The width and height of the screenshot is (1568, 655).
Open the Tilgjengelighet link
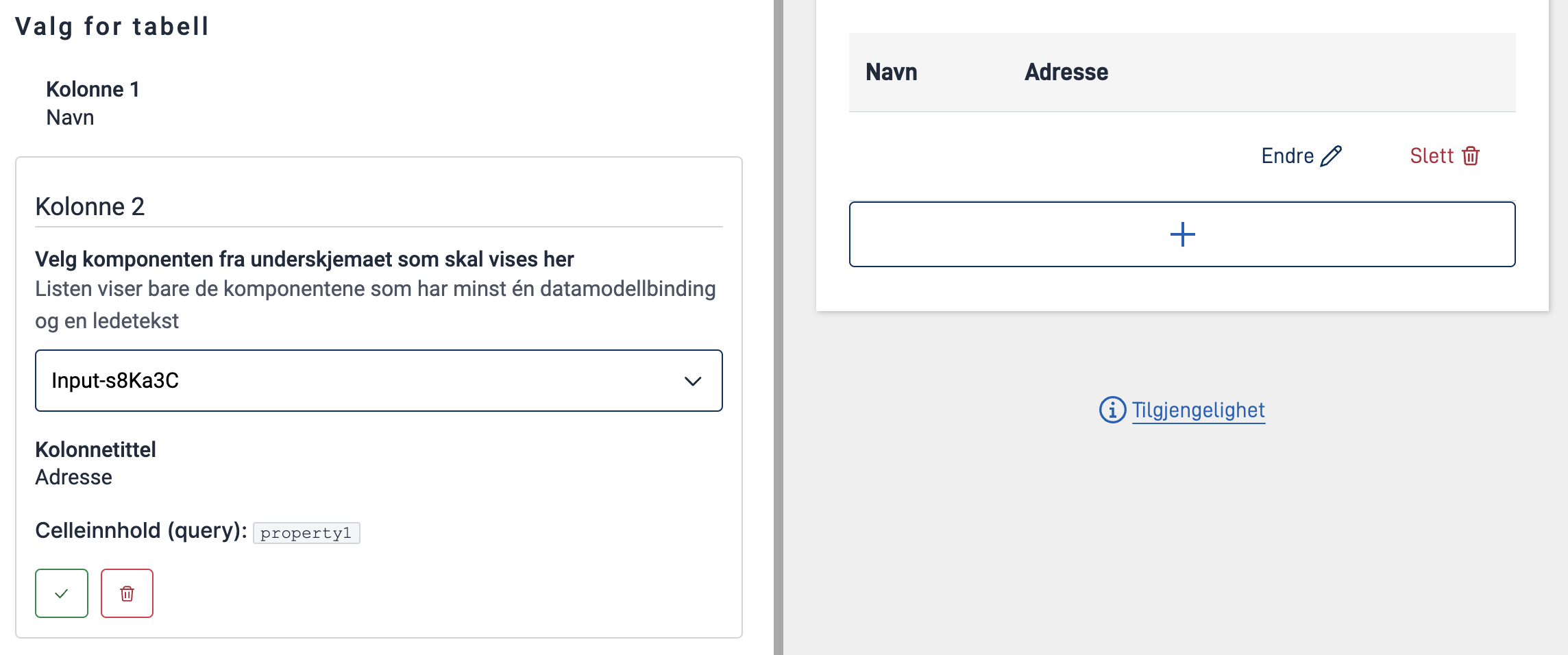[x=1198, y=410]
